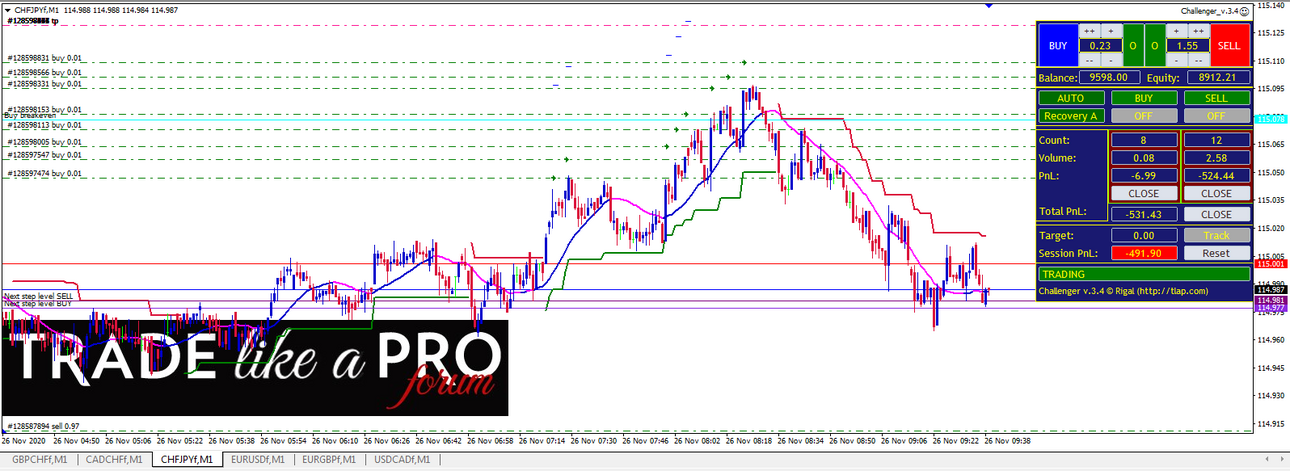
Task: Click the Session PnL value -491.90
Action: (x=1144, y=253)
